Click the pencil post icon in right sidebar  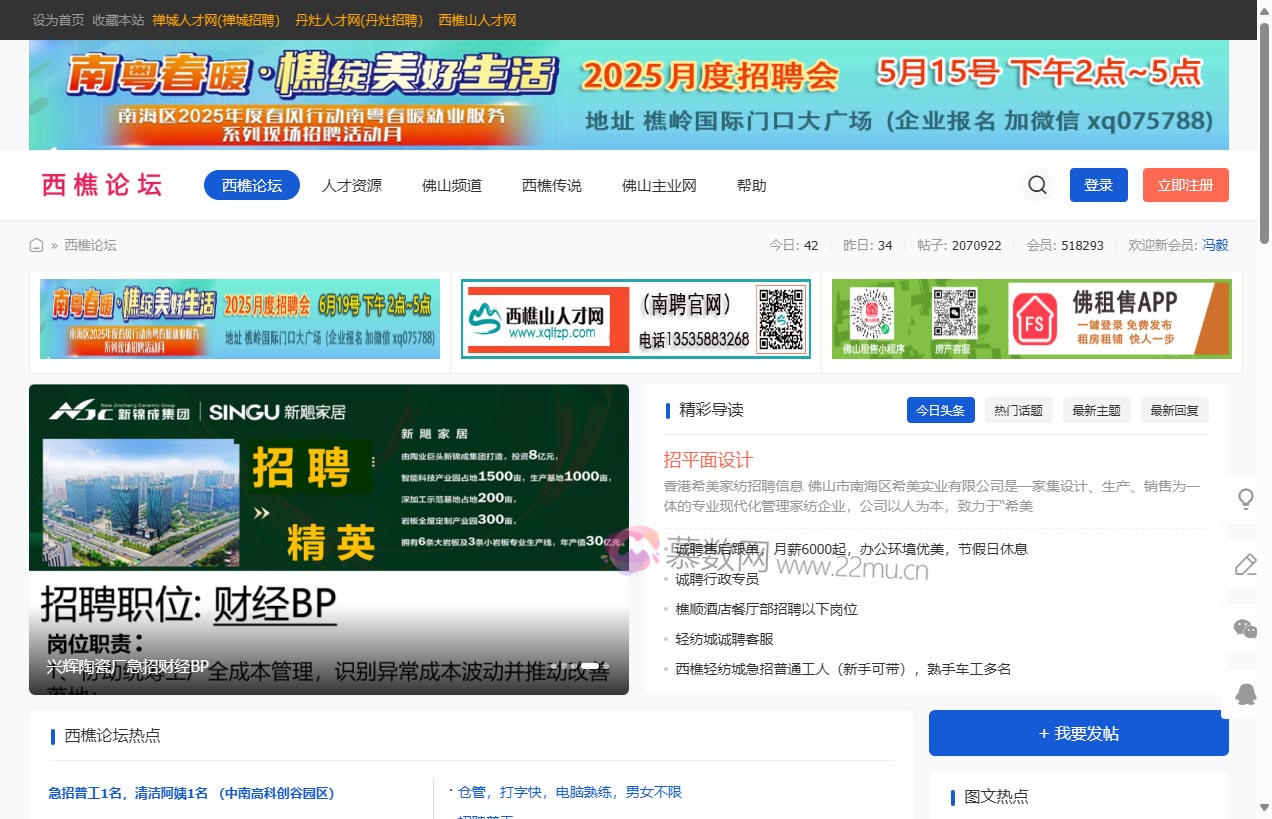[1245, 564]
